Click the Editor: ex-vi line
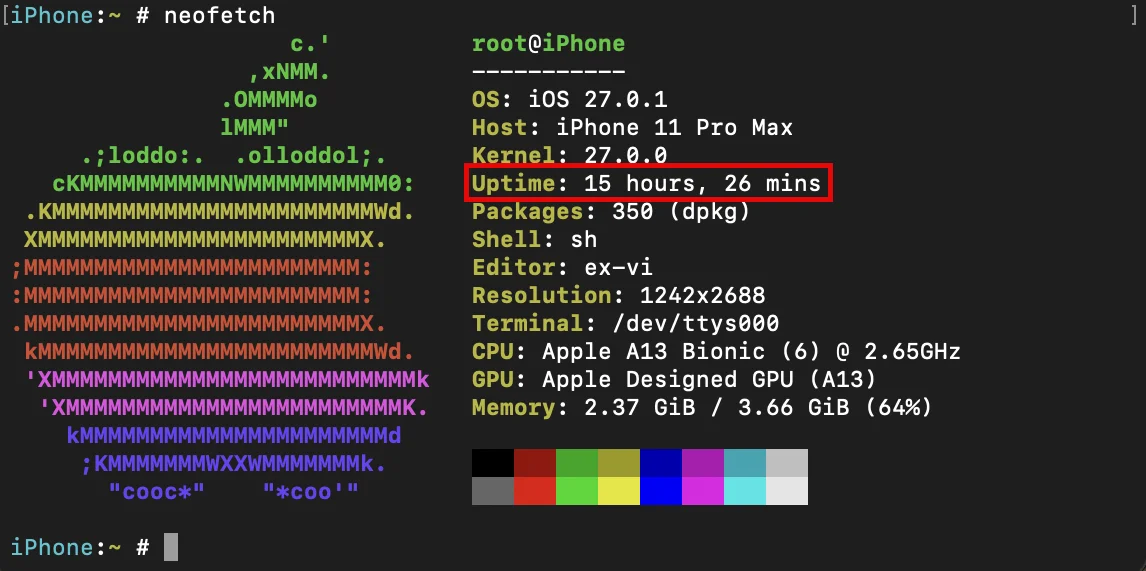 [562, 267]
